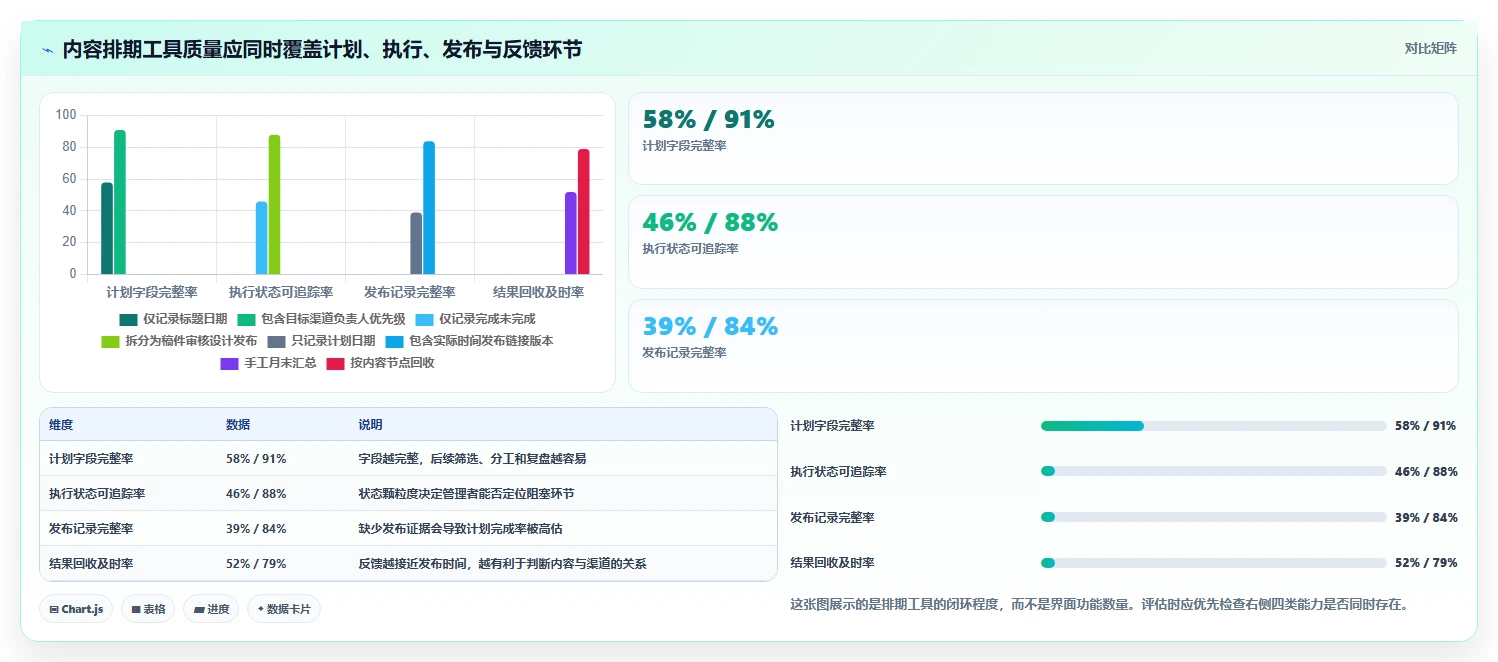
Task: Click the 发布记录完整率 progress bar
Action: tap(1214, 517)
